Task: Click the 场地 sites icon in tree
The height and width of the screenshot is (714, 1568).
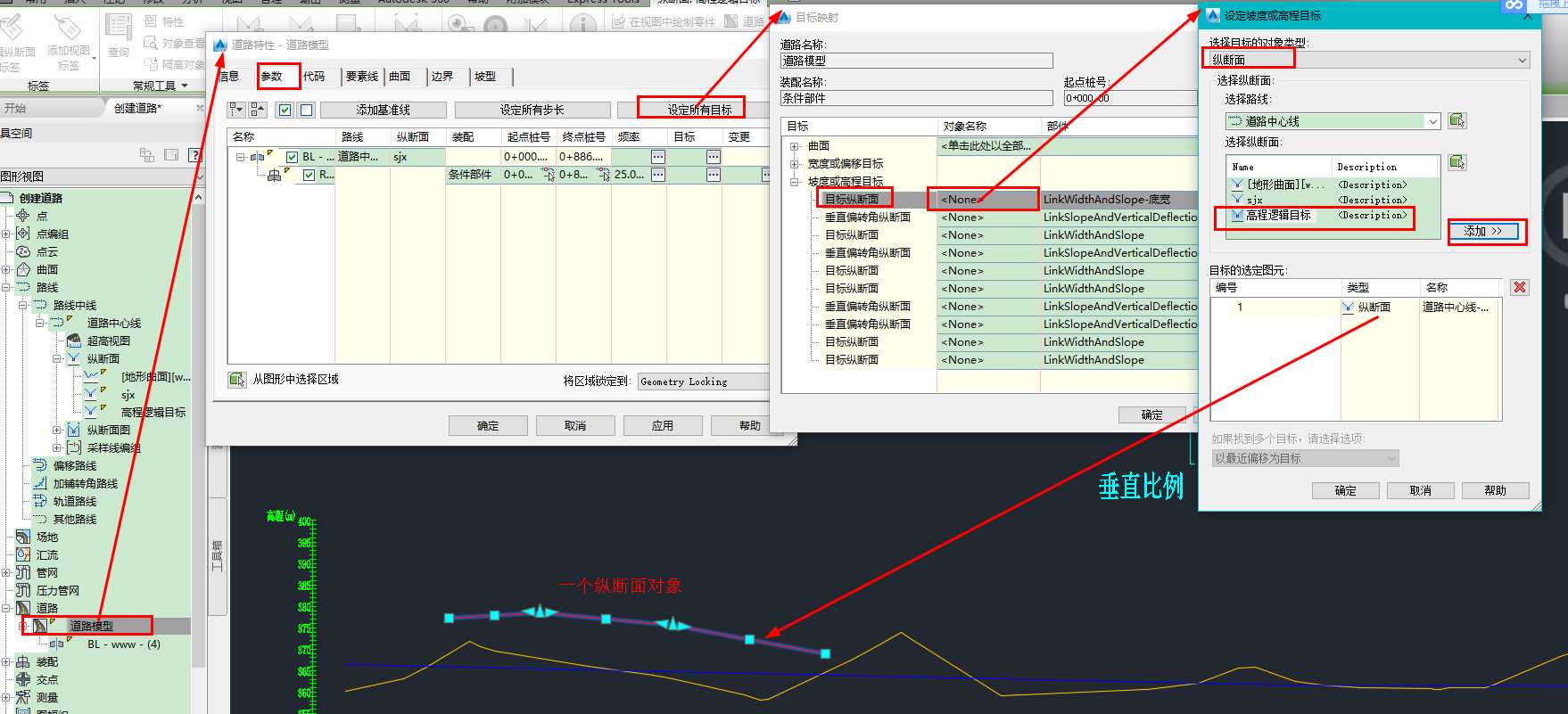Action: (x=23, y=537)
